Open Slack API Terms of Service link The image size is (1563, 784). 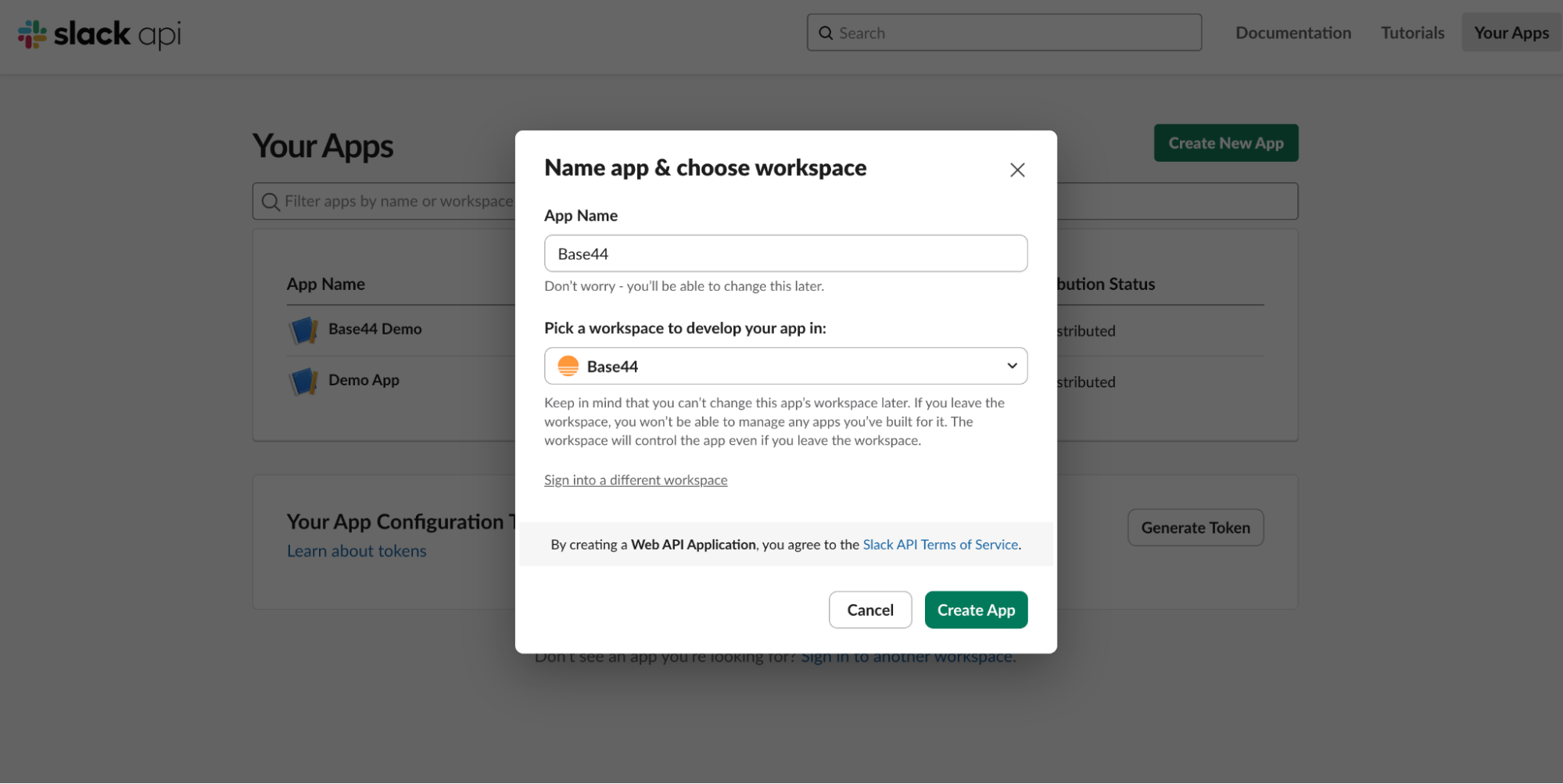pos(940,545)
